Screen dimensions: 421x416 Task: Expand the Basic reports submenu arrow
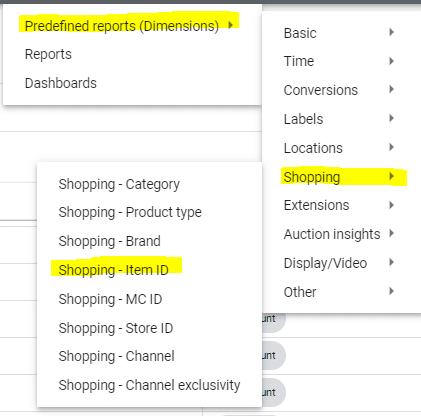(392, 32)
